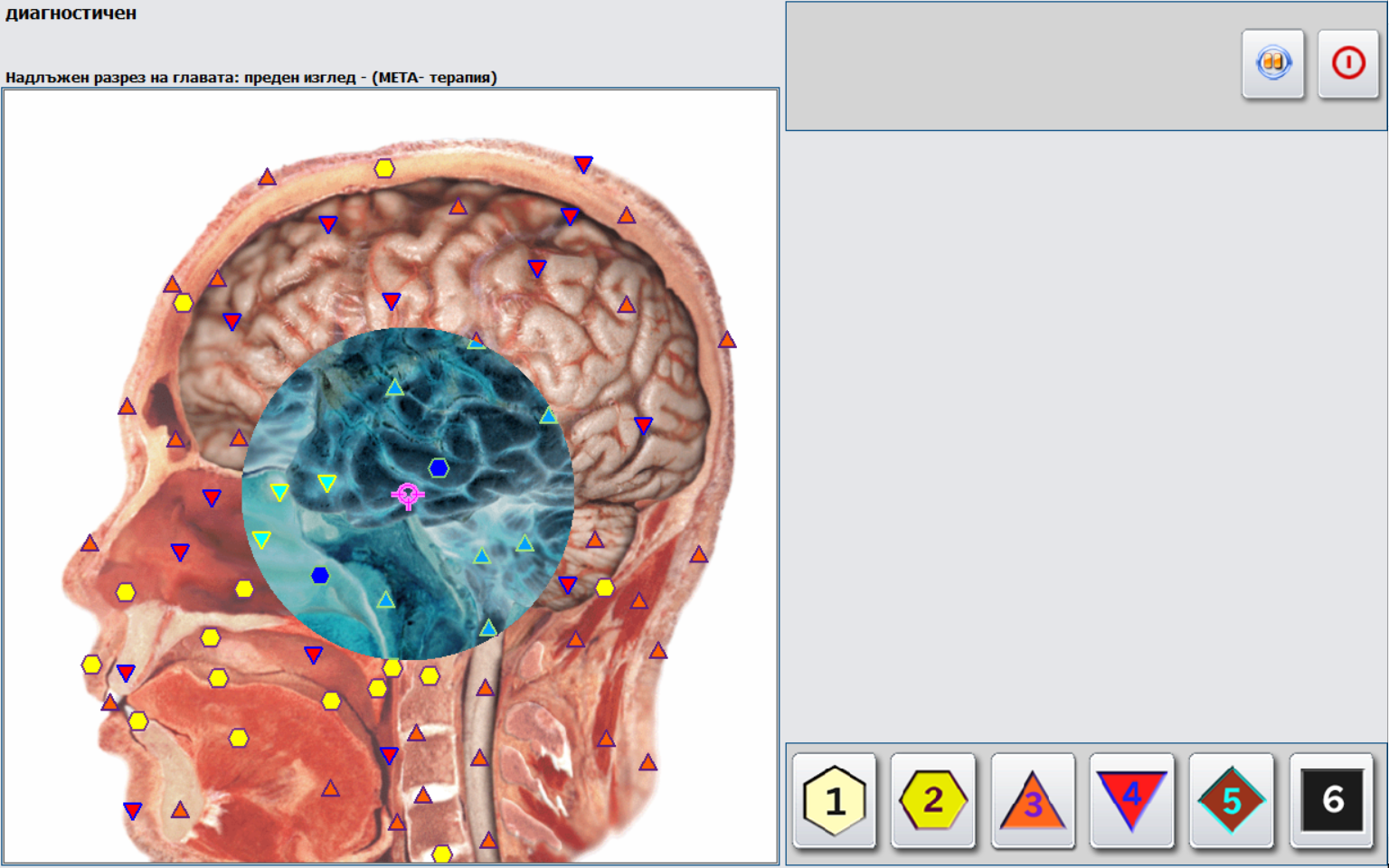Click yellow hexagon marker on the lips

click(91, 665)
